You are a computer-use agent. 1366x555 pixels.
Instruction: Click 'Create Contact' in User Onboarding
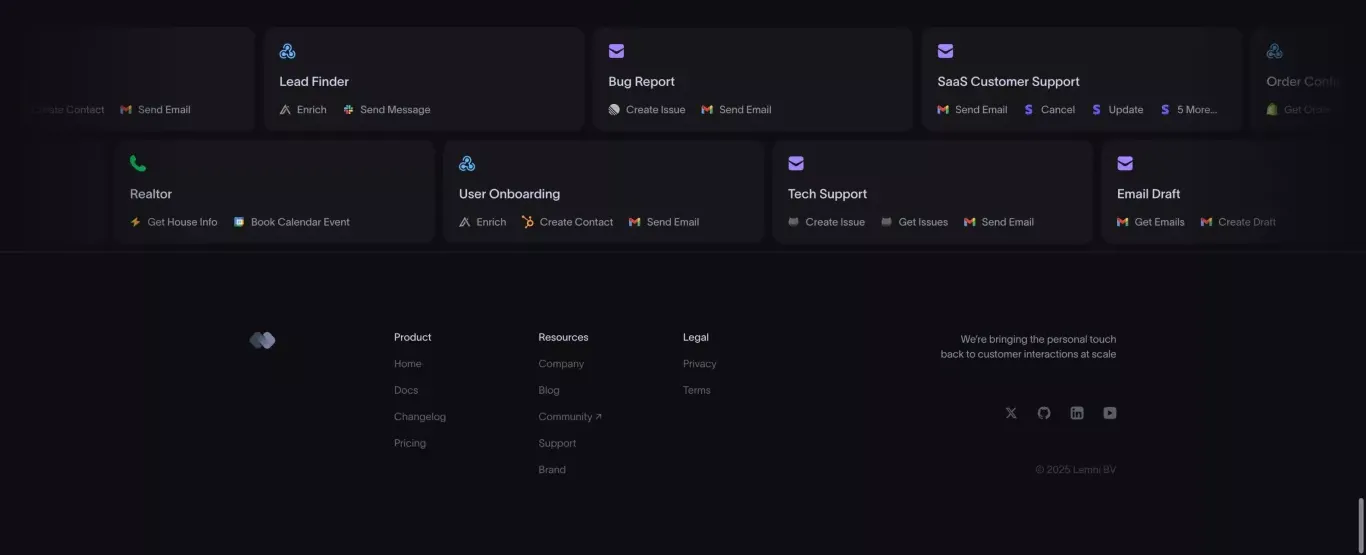[576, 222]
